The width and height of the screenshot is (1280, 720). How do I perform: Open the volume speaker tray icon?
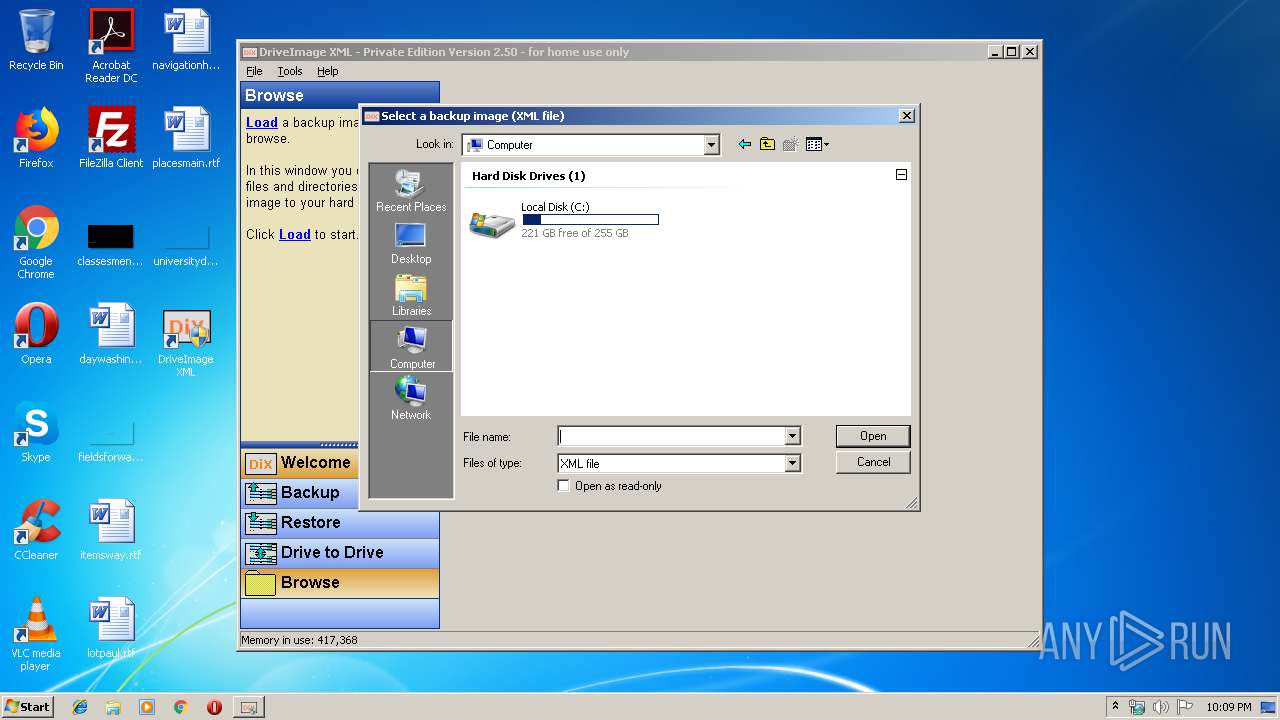(x=1161, y=707)
